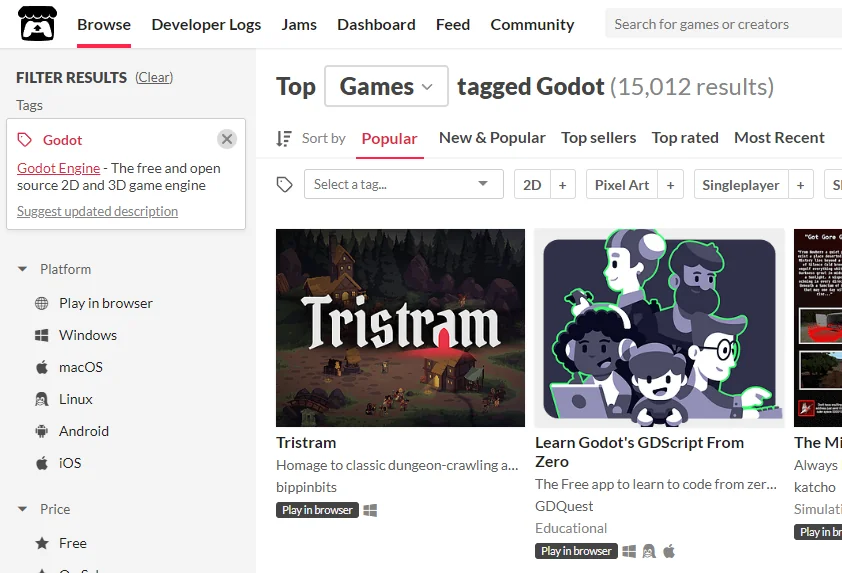The height and width of the screenshot is (573, 842).
Task: Filter by Android platform
Action: pyautogui.click(x=84, y=431)
